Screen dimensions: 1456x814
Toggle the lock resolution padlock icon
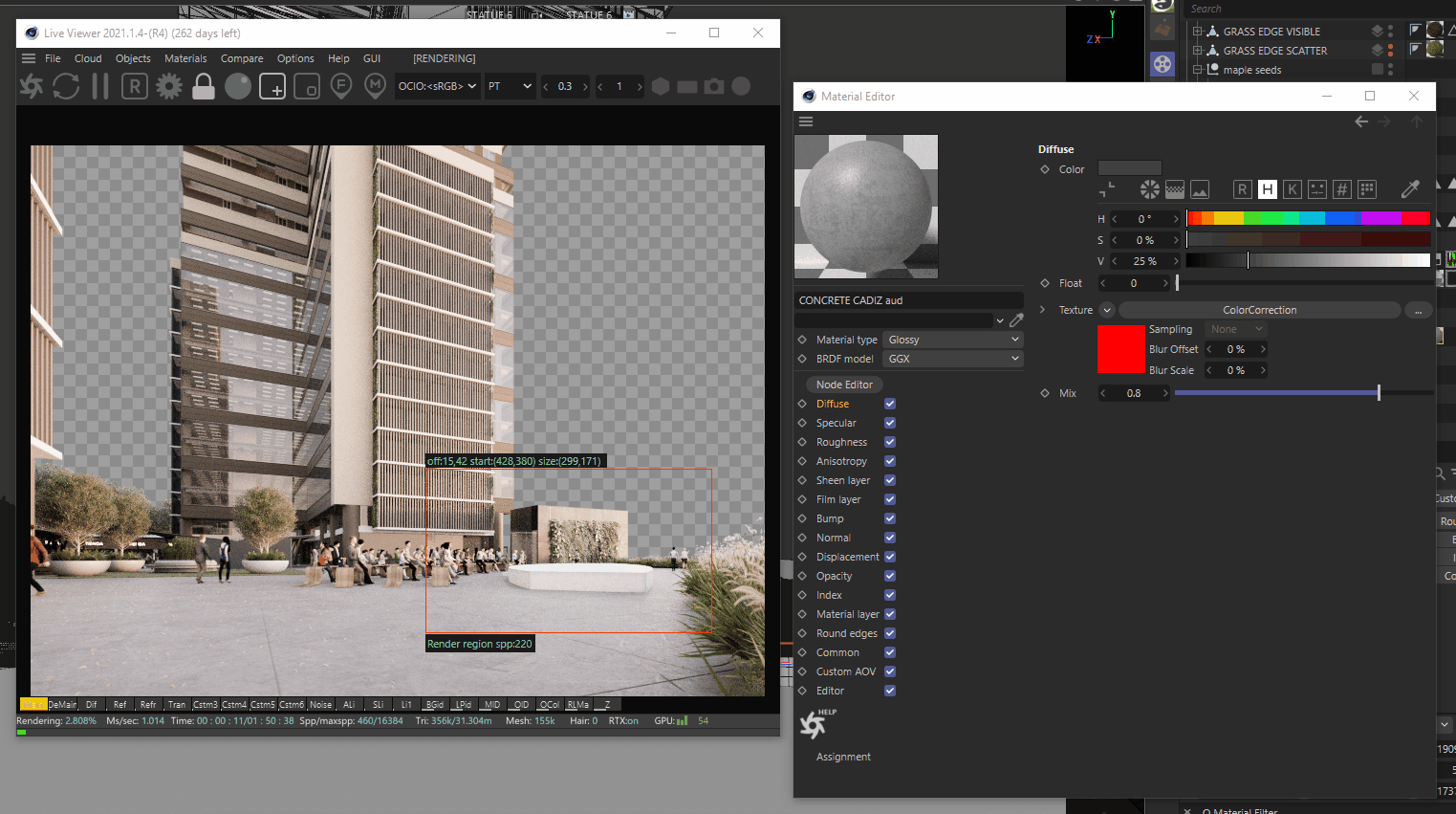click(204, 86)
